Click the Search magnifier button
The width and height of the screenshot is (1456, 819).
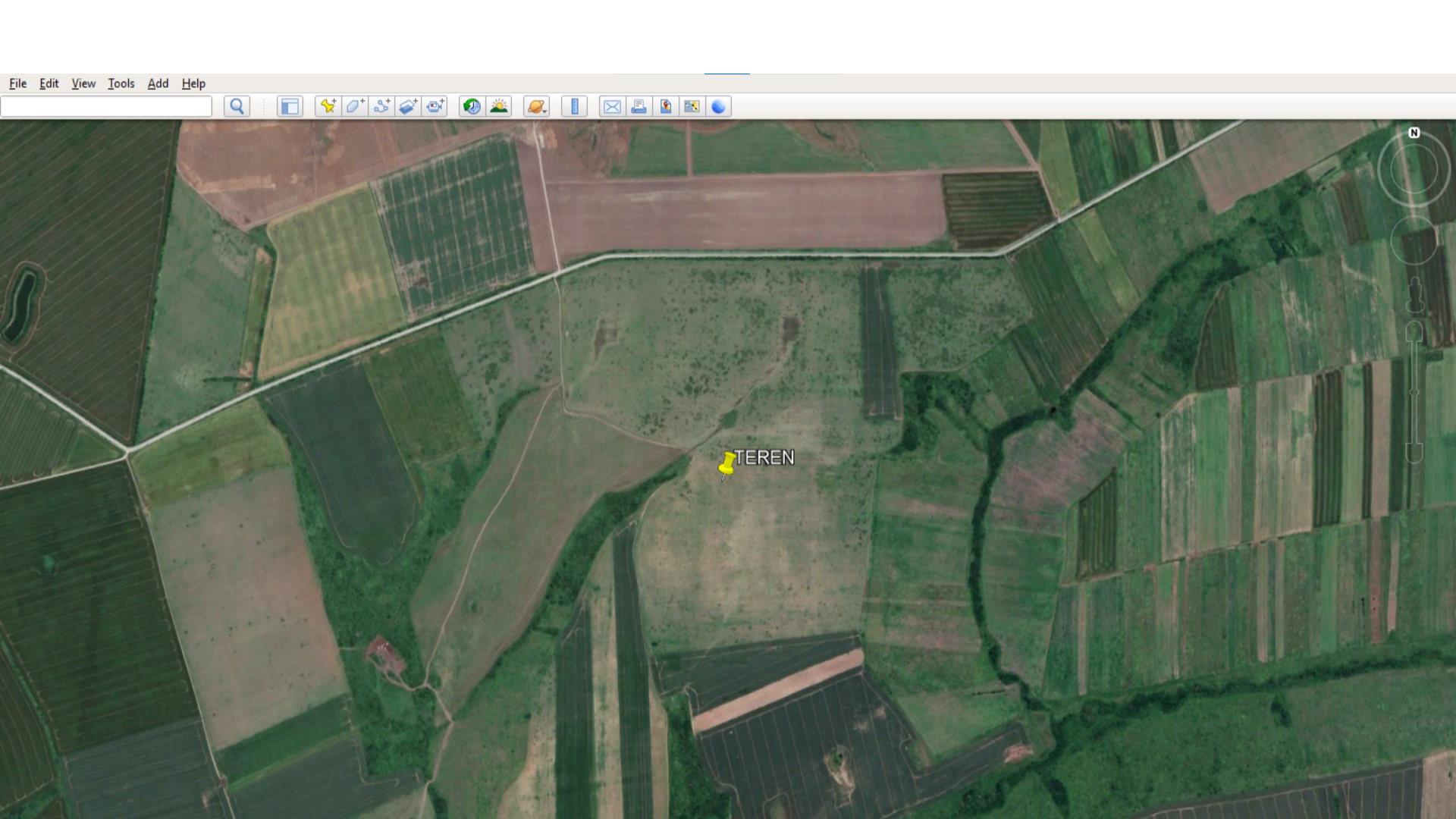236,106
